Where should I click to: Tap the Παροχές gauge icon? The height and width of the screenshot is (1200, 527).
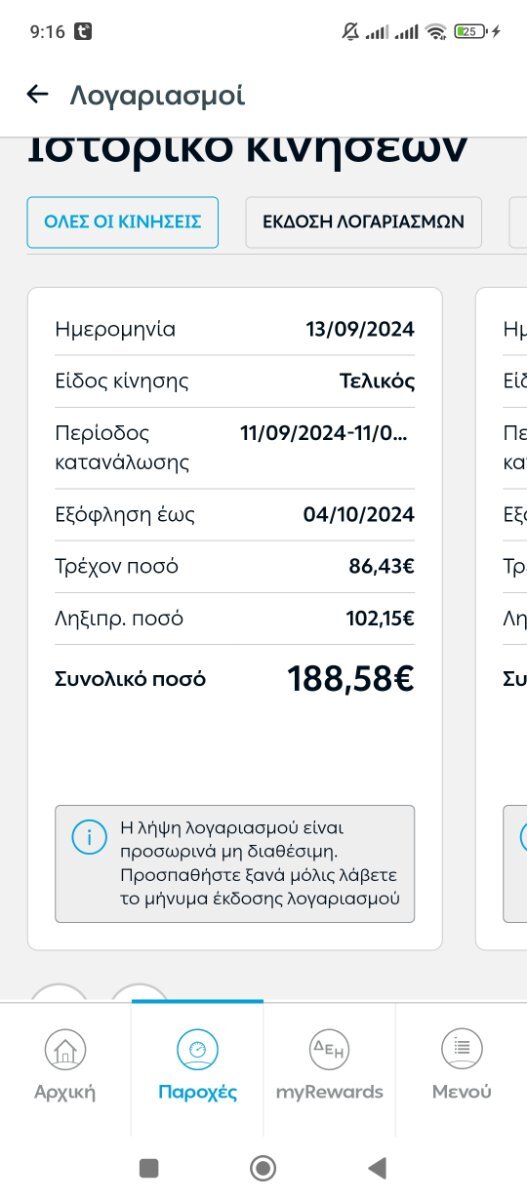coord(197,1049)
